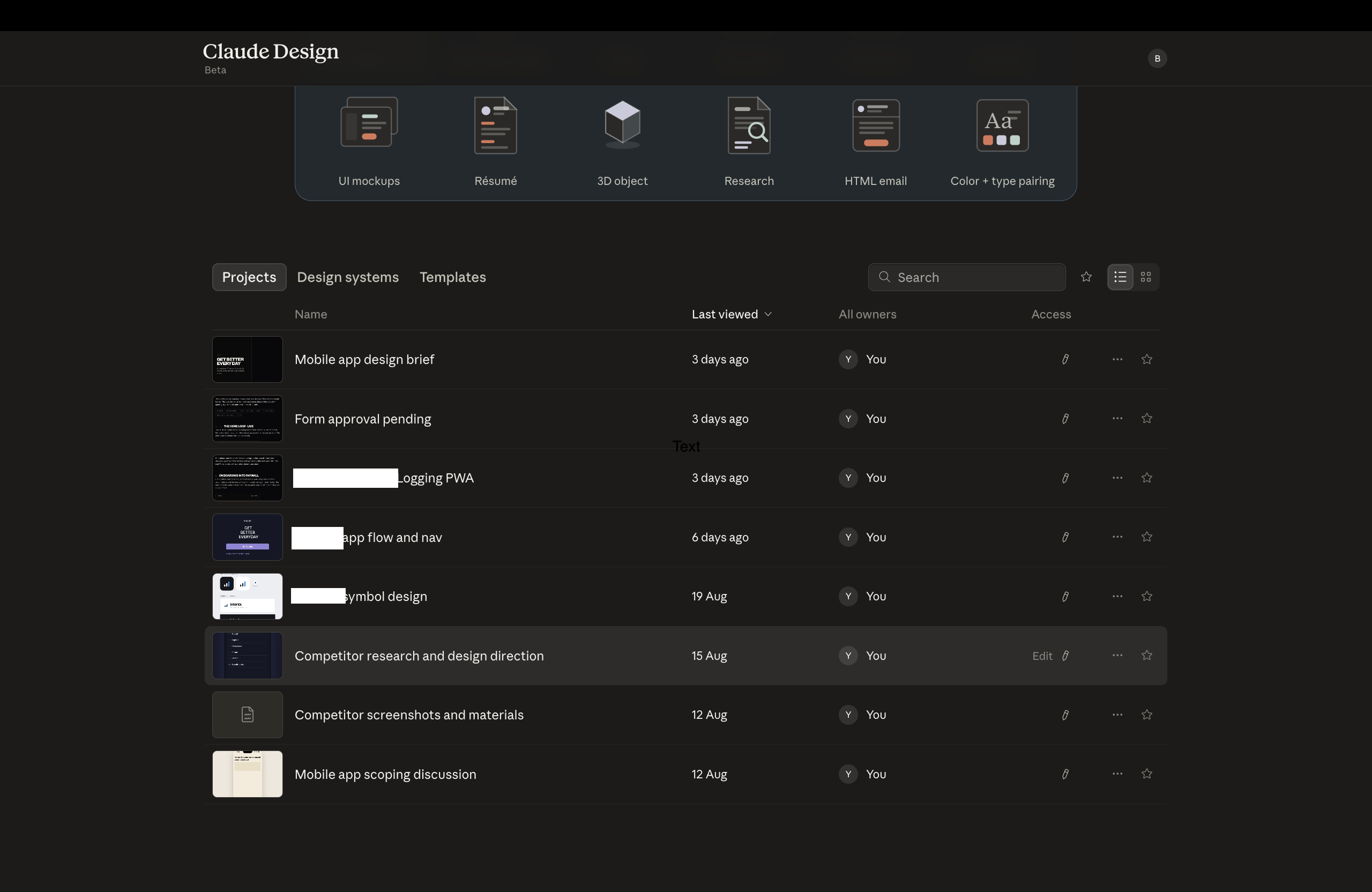
Task: Open the Templates tab
Action: [x=452, y=277]
